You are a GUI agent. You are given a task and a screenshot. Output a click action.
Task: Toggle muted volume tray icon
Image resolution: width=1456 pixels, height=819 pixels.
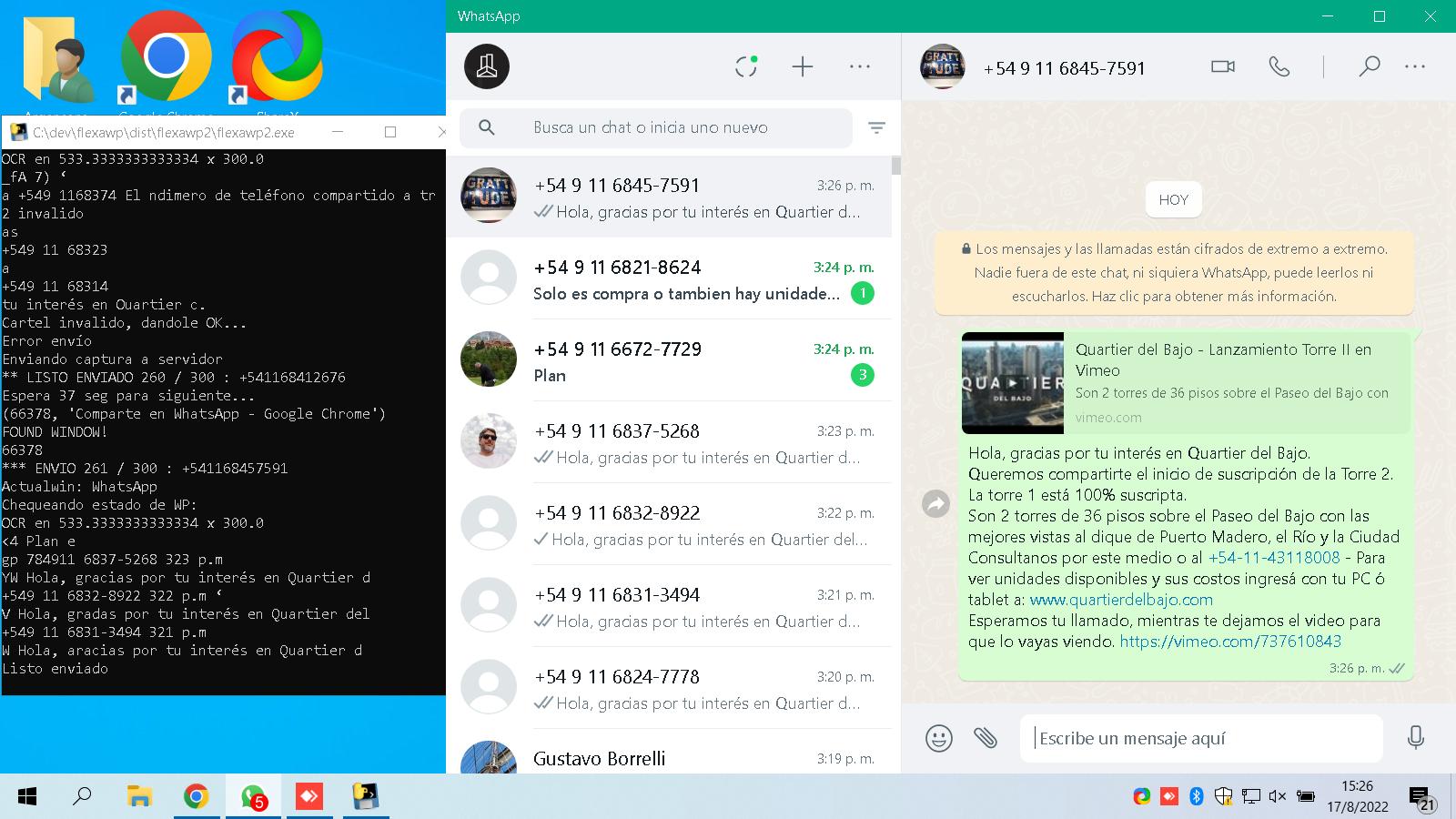[1278, 796]
